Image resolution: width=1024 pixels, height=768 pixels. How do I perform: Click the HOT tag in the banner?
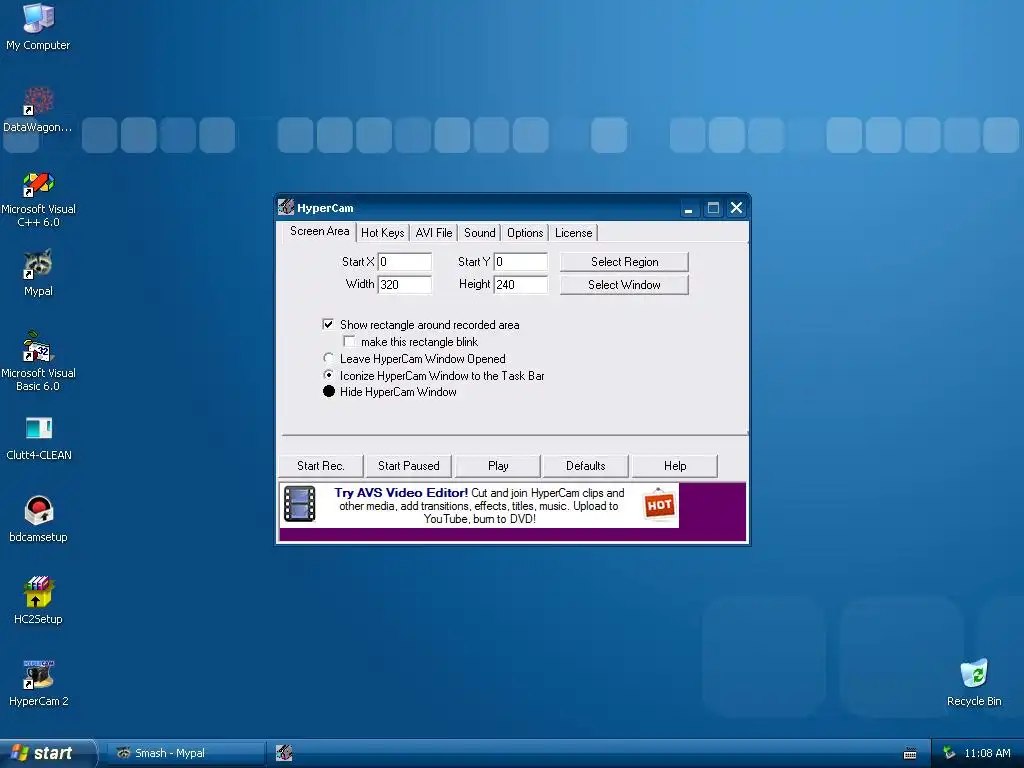659,504
